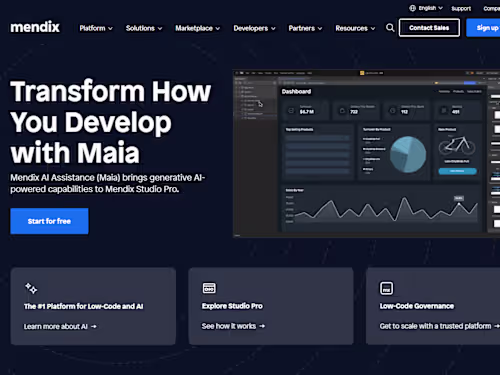Click the Studio Pro dashboard preview image
The image size is (500, 375).
tap(366, 153)
